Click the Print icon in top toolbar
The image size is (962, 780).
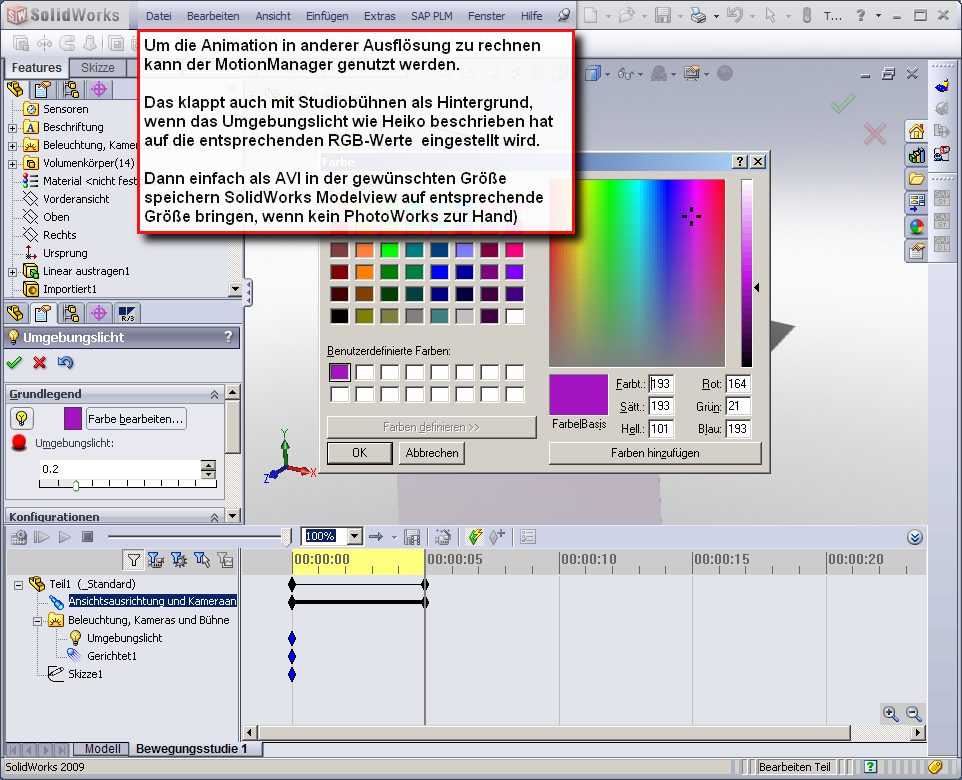(x=698, y=15)
